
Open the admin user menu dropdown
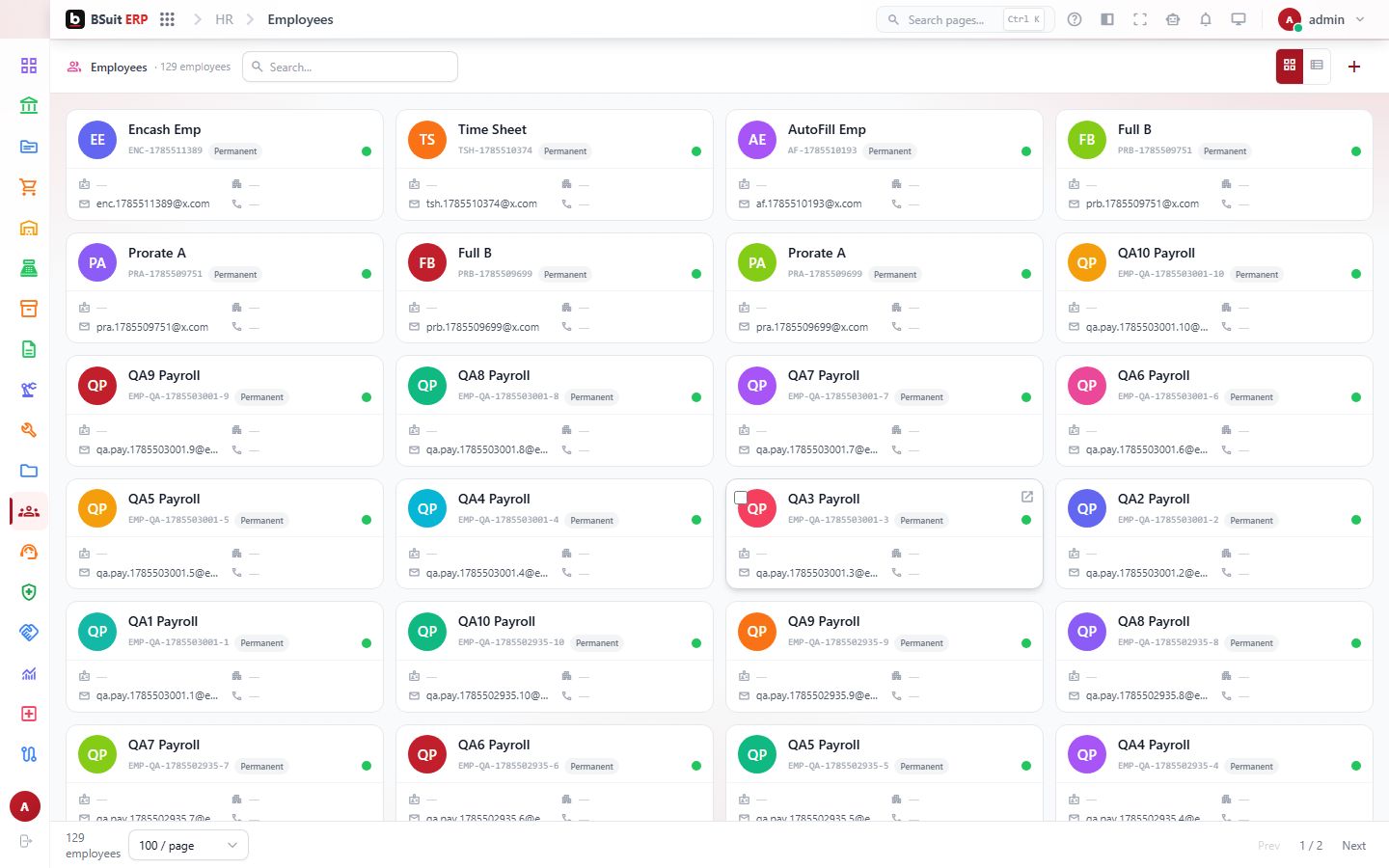[1322, 19]
